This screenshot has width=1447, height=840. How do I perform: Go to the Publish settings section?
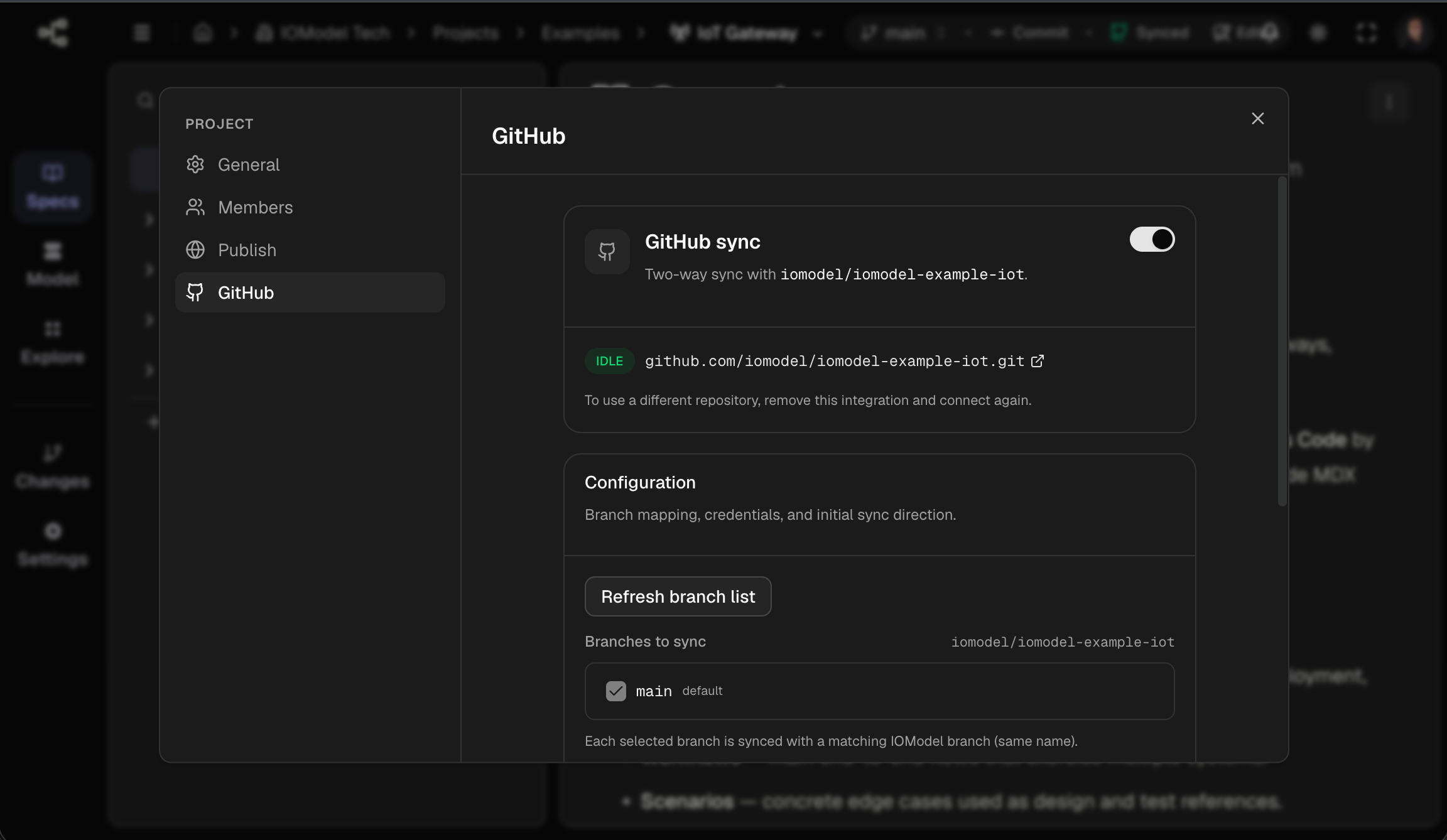(310, 250)
